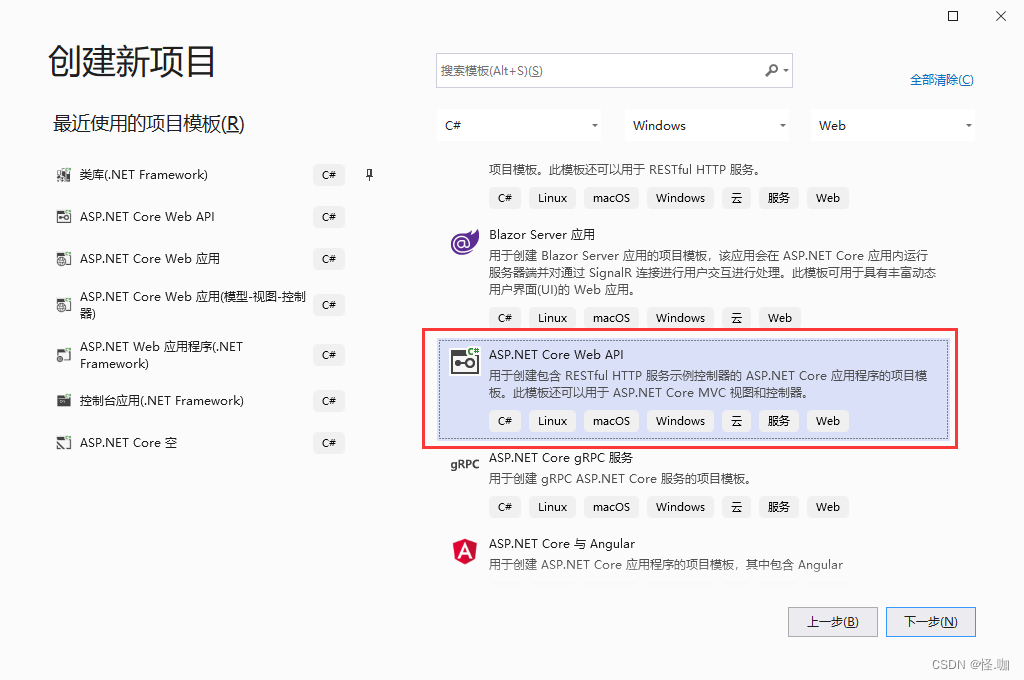
Task: Click the 上一步(B) button
Action: (833, 622)
